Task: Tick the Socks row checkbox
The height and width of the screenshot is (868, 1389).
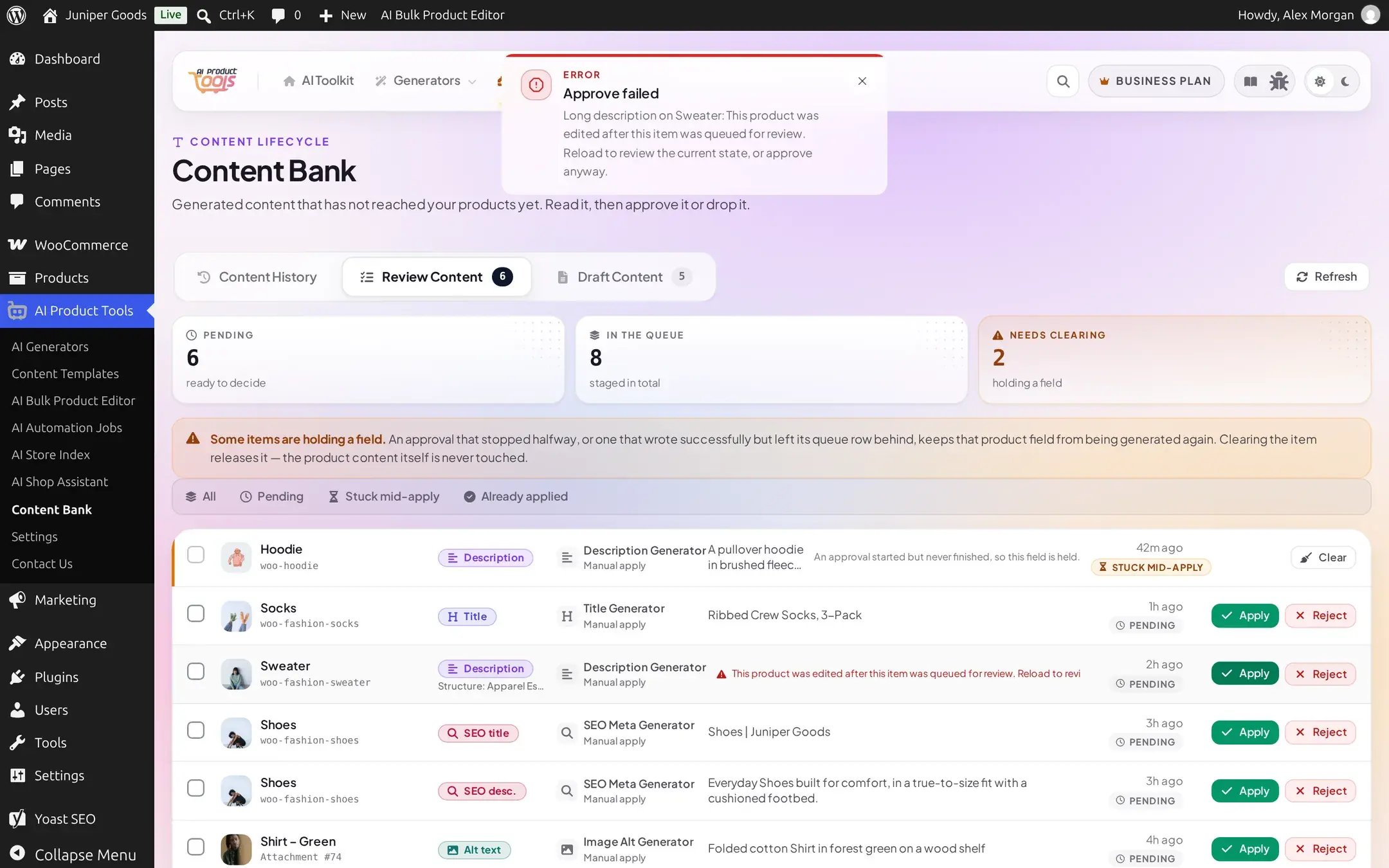Action: [195, 613]
